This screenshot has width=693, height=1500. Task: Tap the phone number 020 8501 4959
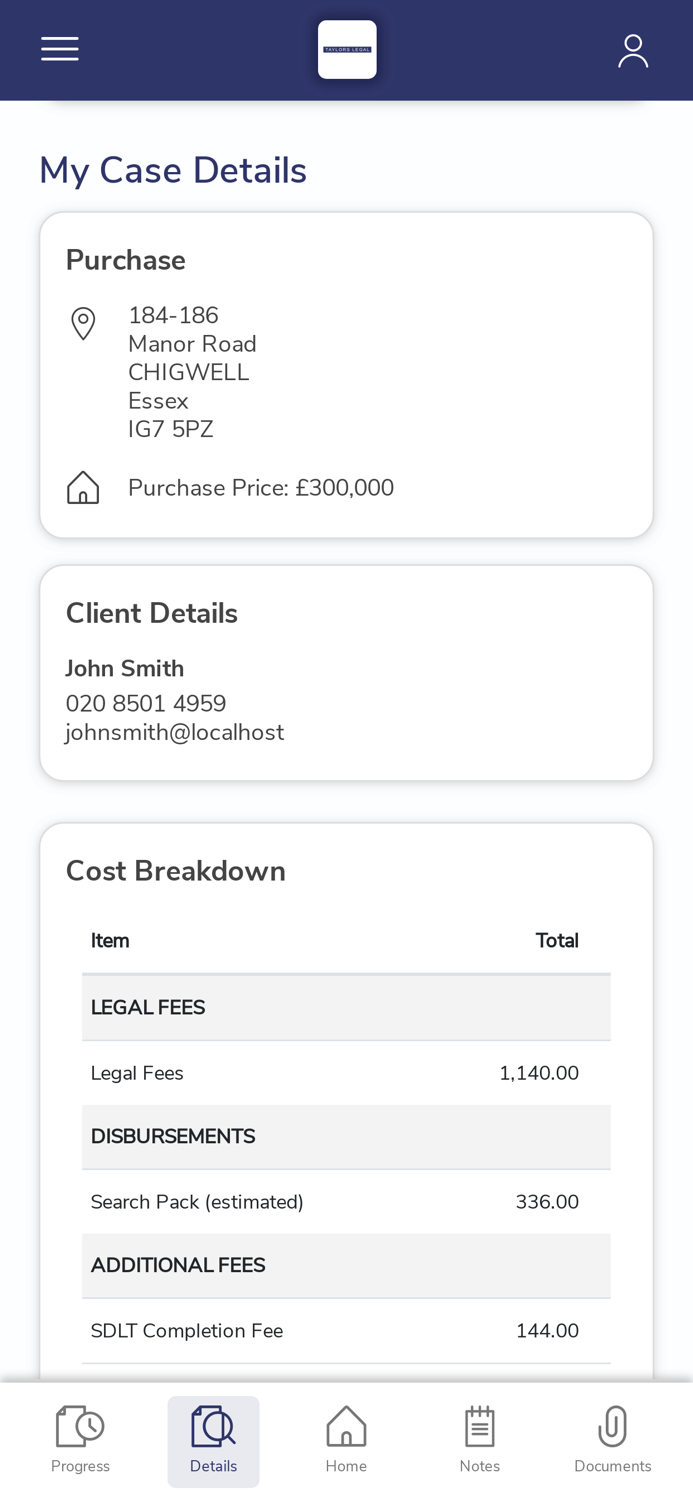[146, 704]
